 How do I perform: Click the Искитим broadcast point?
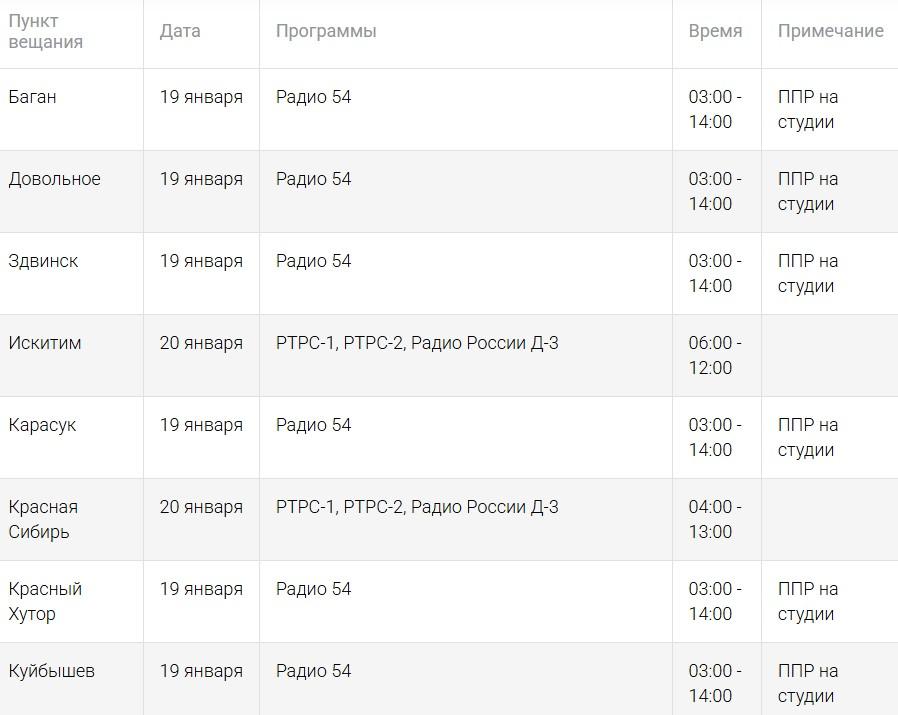coord(45,343)
